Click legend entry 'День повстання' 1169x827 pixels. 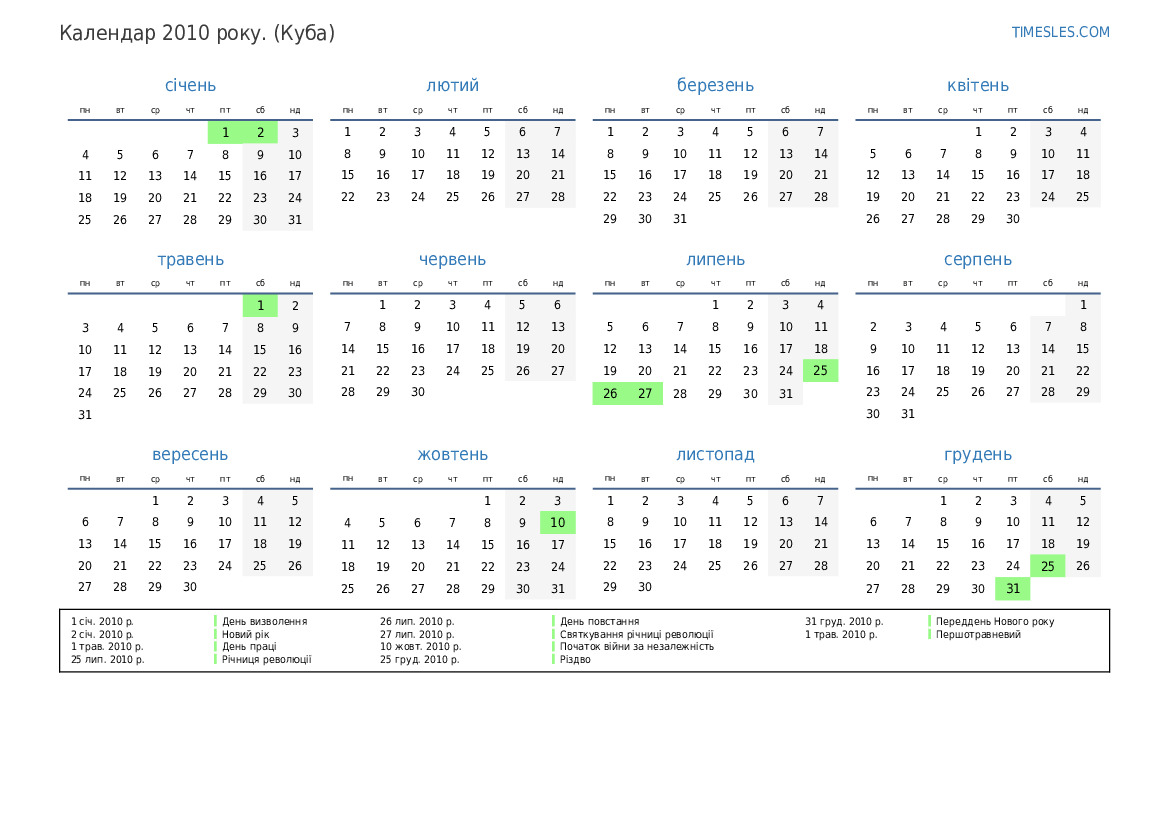(599, 621)
